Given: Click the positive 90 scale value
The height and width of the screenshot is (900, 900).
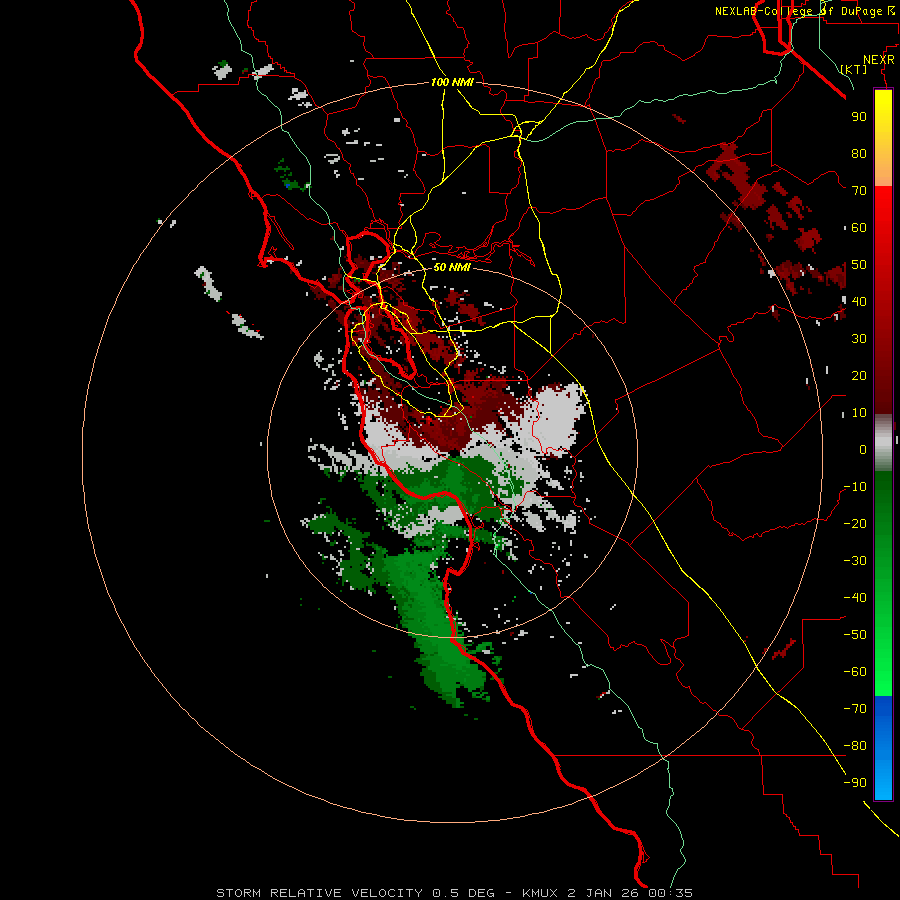Looking at the screenshot, I should point(859,117).
